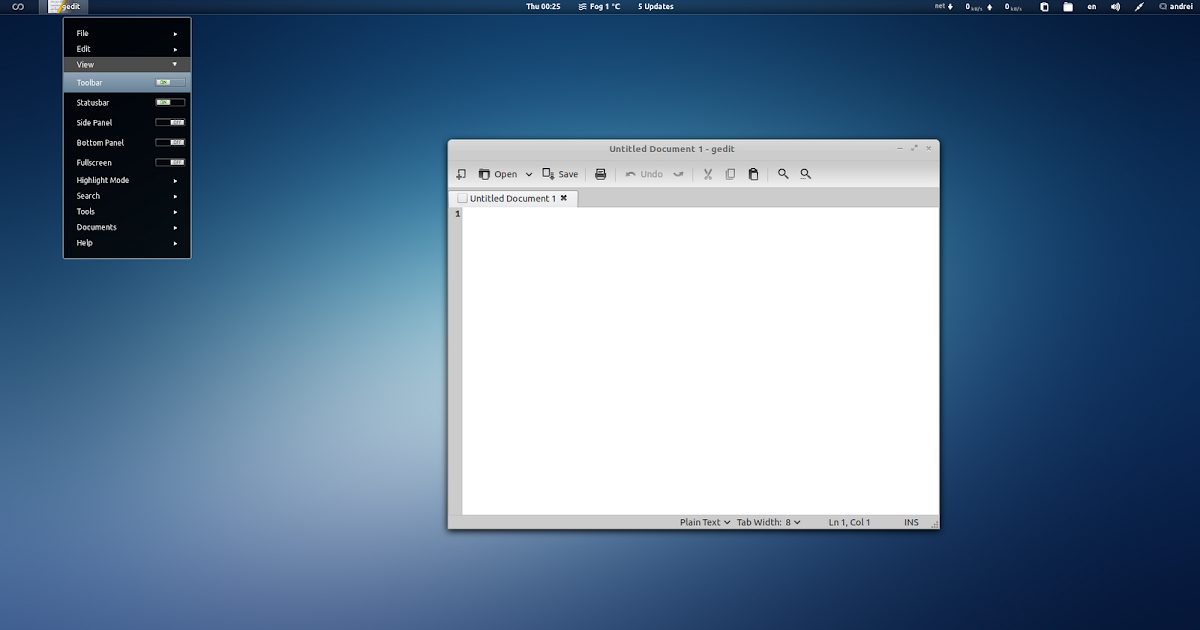Image resolution: width=1200 pixels, height=630 pixels.
Task: Expand the Open button dropdown arrow
Action: (528, 174)
